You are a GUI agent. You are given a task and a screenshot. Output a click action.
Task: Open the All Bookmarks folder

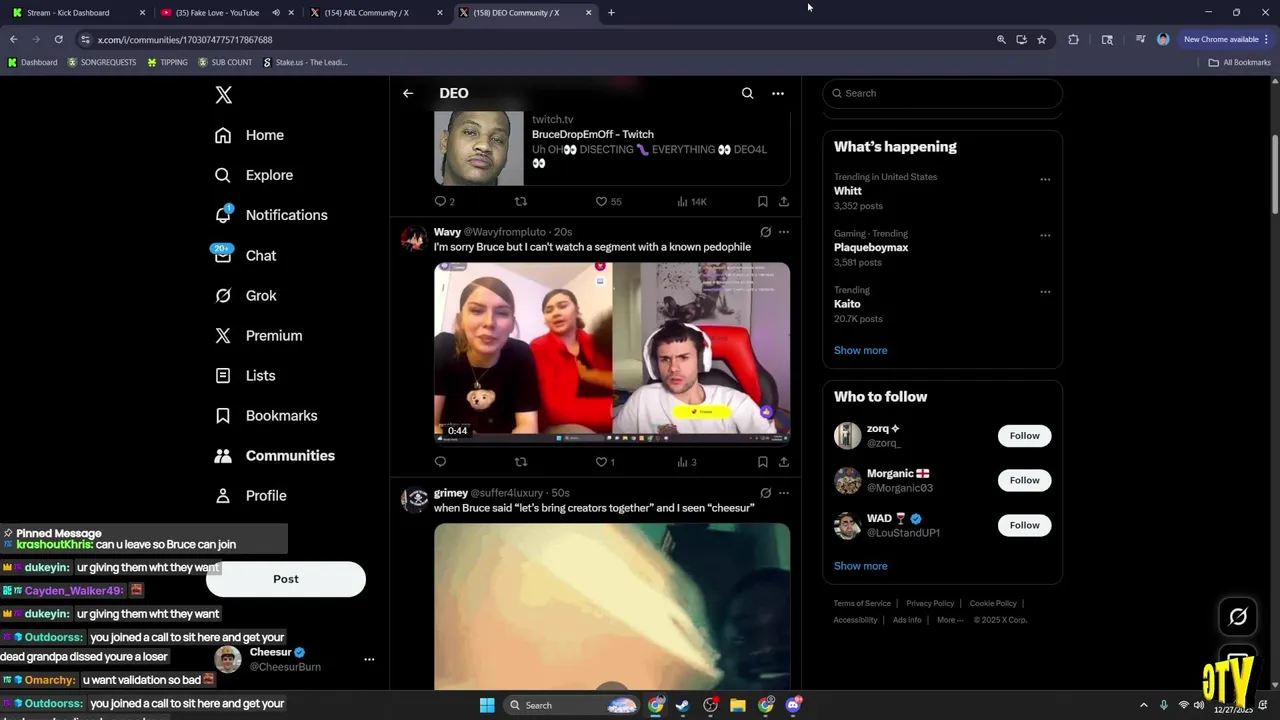click(x=1240, y=62)
